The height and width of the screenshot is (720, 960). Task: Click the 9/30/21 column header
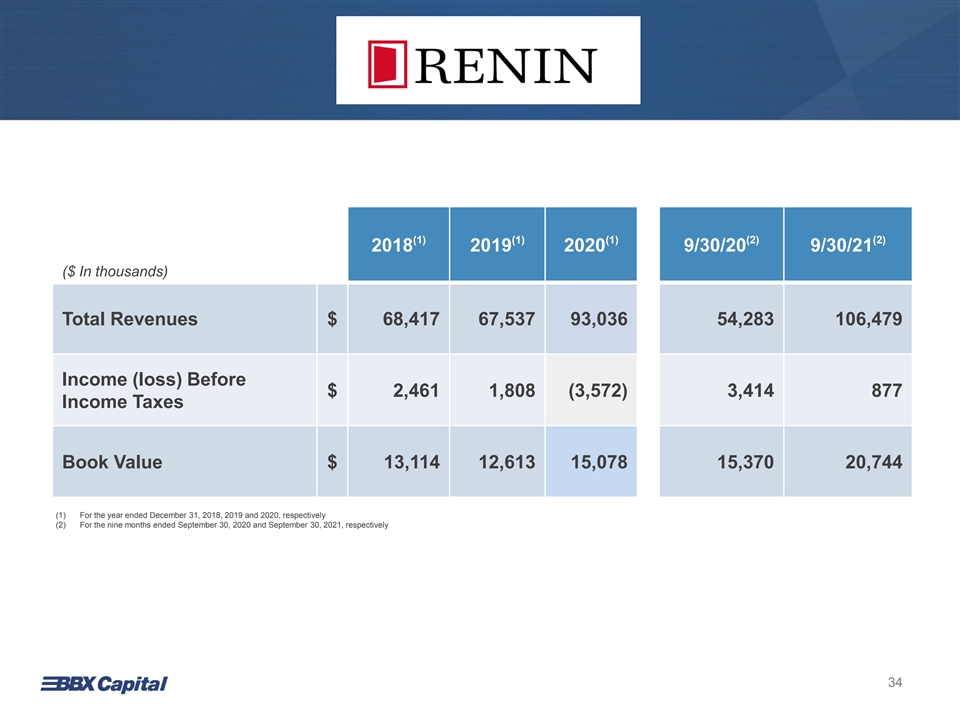point(848,246)
